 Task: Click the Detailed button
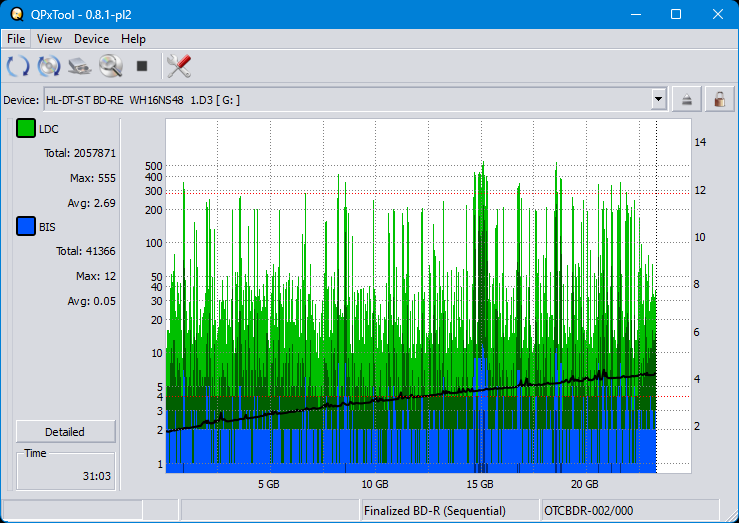click(66, 432)
